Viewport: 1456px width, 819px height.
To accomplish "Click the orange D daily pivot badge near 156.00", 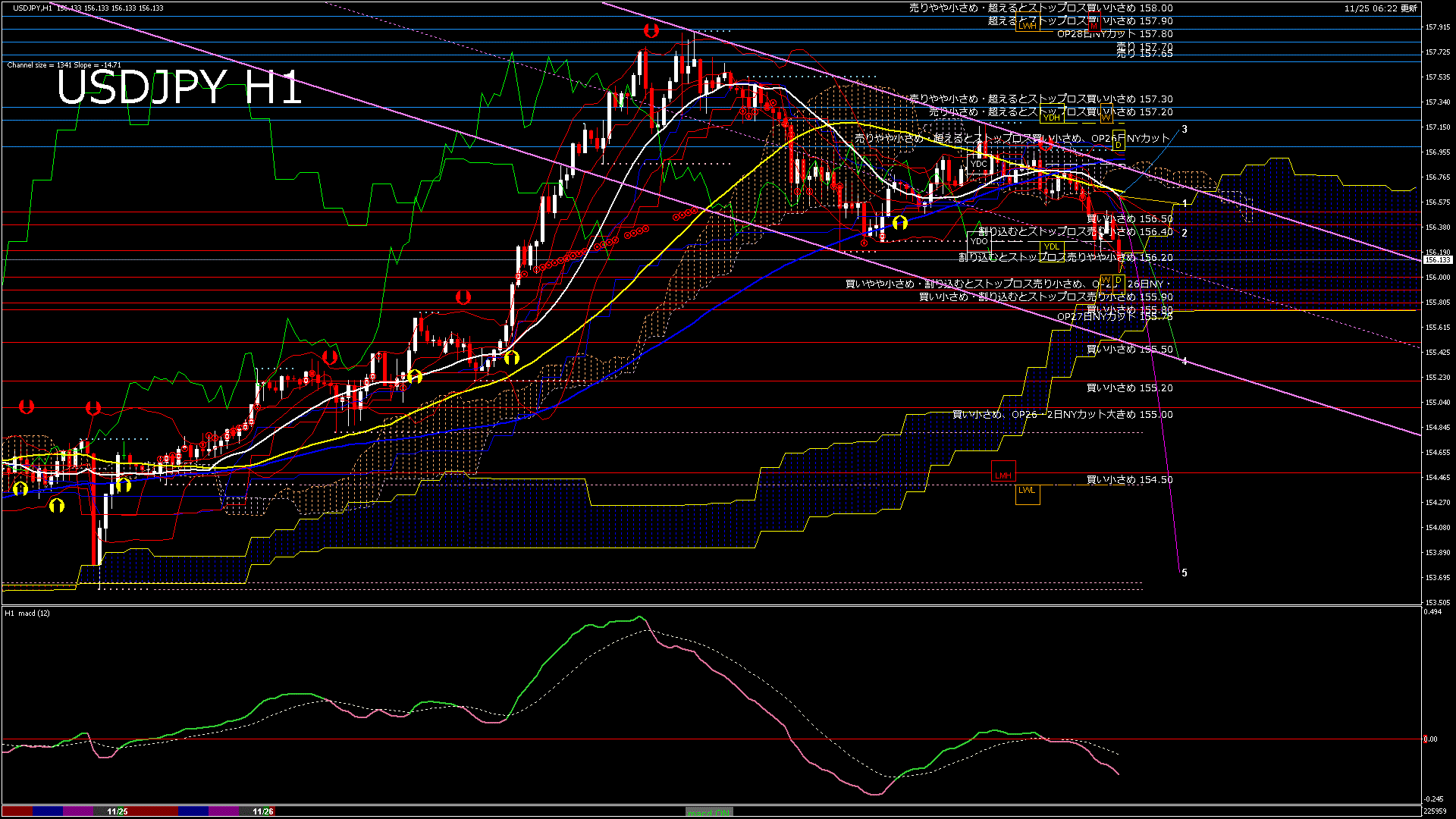I will pos(1119,280).
